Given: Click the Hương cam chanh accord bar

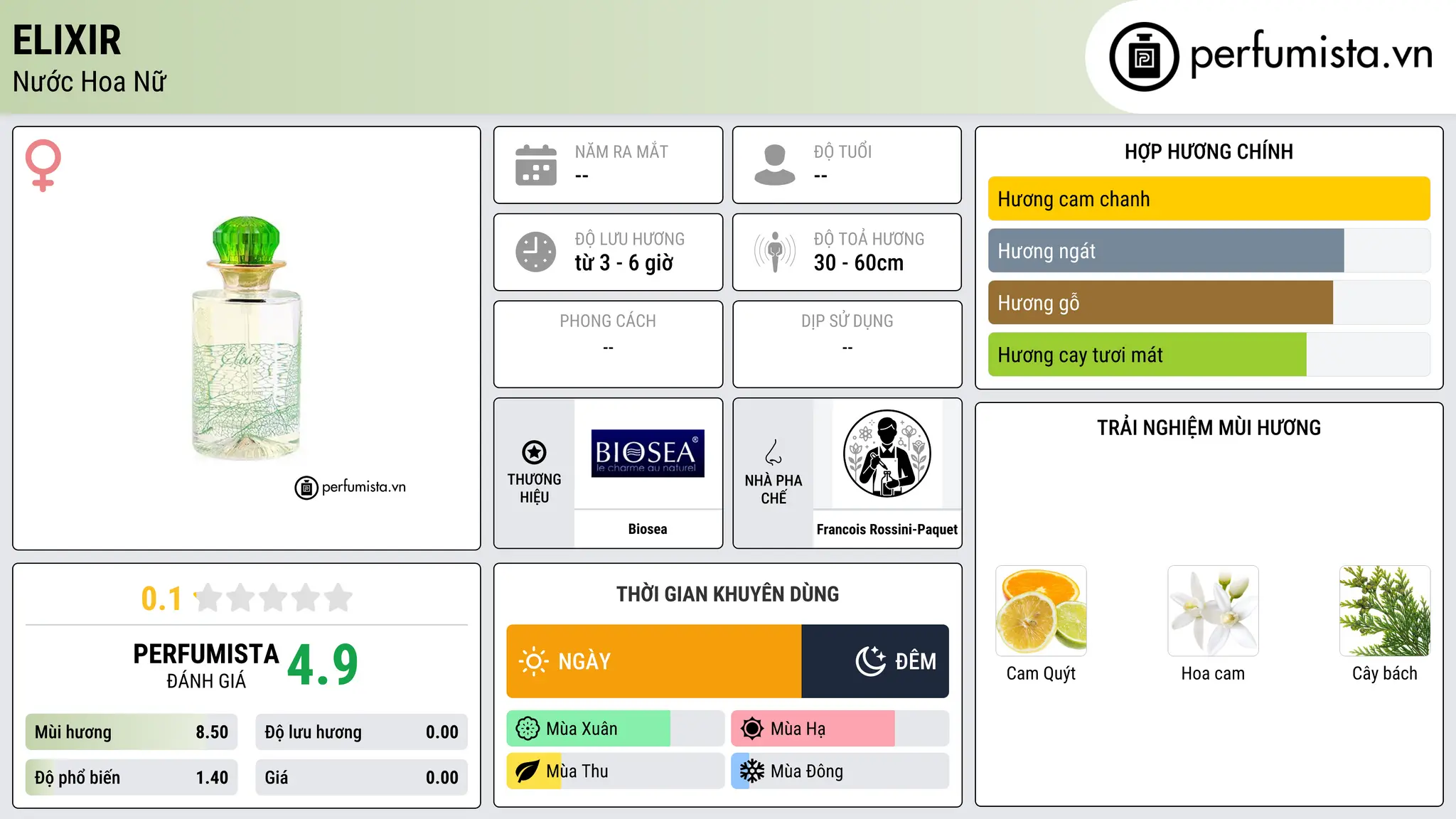Looking at the screenshot, I should tap(1209, 199).
